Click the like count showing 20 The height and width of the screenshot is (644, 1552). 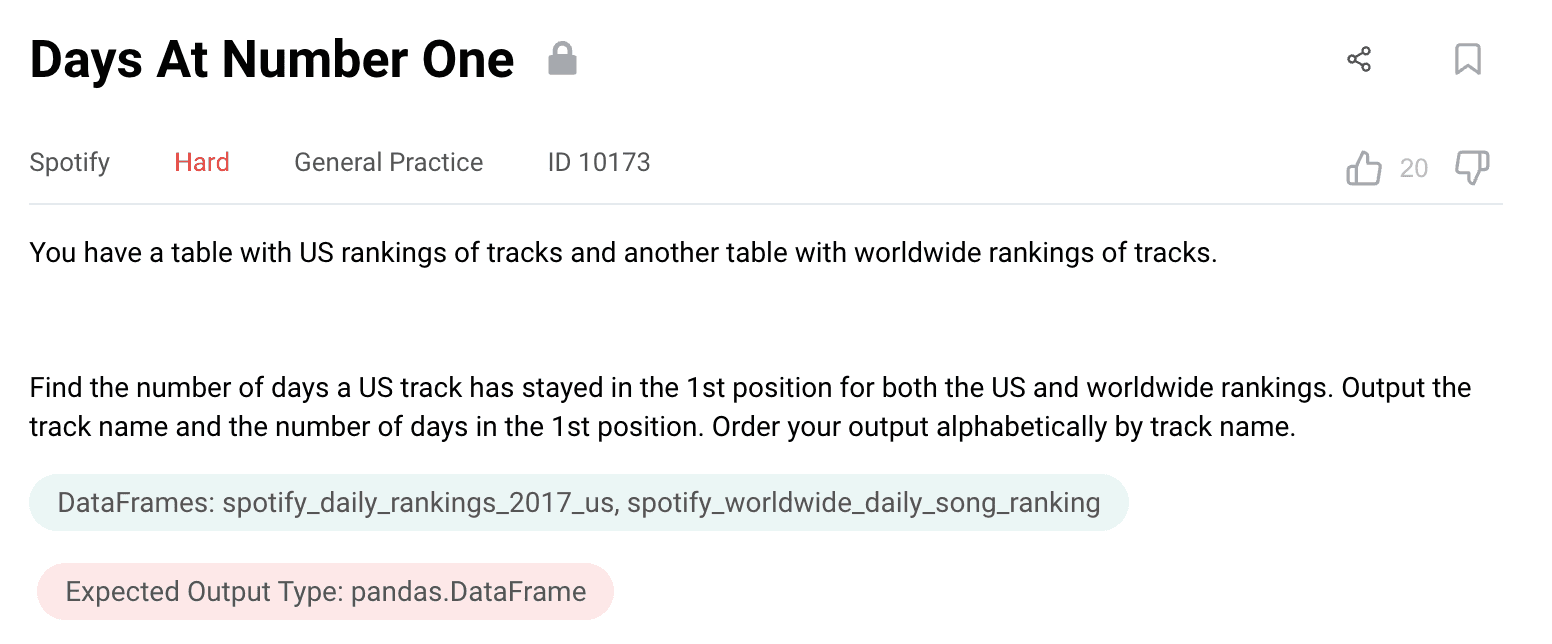1414,168
